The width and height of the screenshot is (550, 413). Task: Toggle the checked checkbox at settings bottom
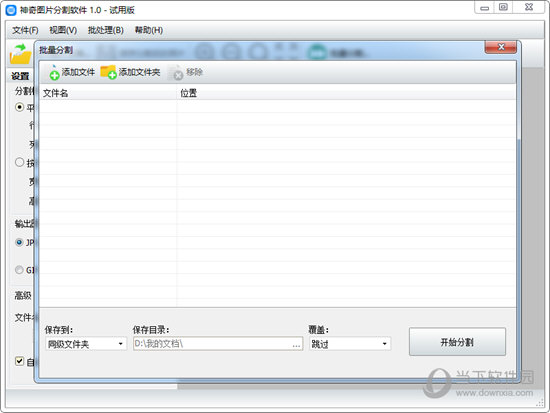20,361
